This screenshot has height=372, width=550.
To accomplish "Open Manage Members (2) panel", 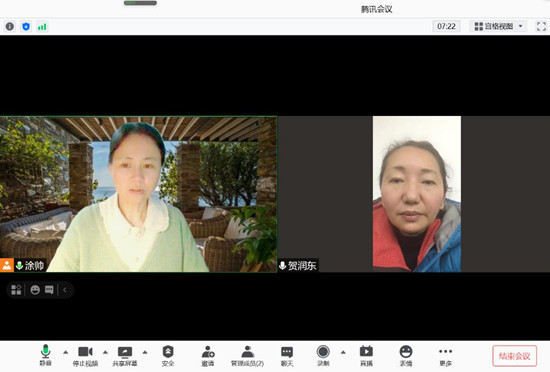I will tap(248, 356).
